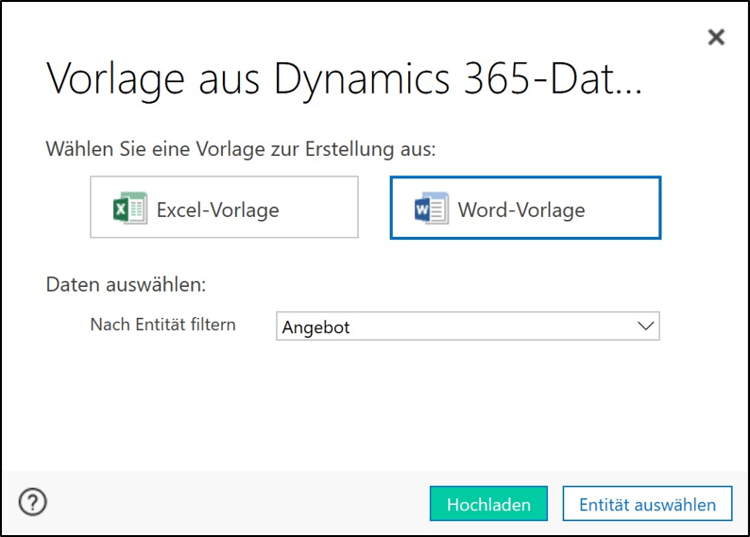Screen dimensions: 750x537
Task: Click the 'Wählen Sie eine Vorlage' instruction text
Action: 241,149
